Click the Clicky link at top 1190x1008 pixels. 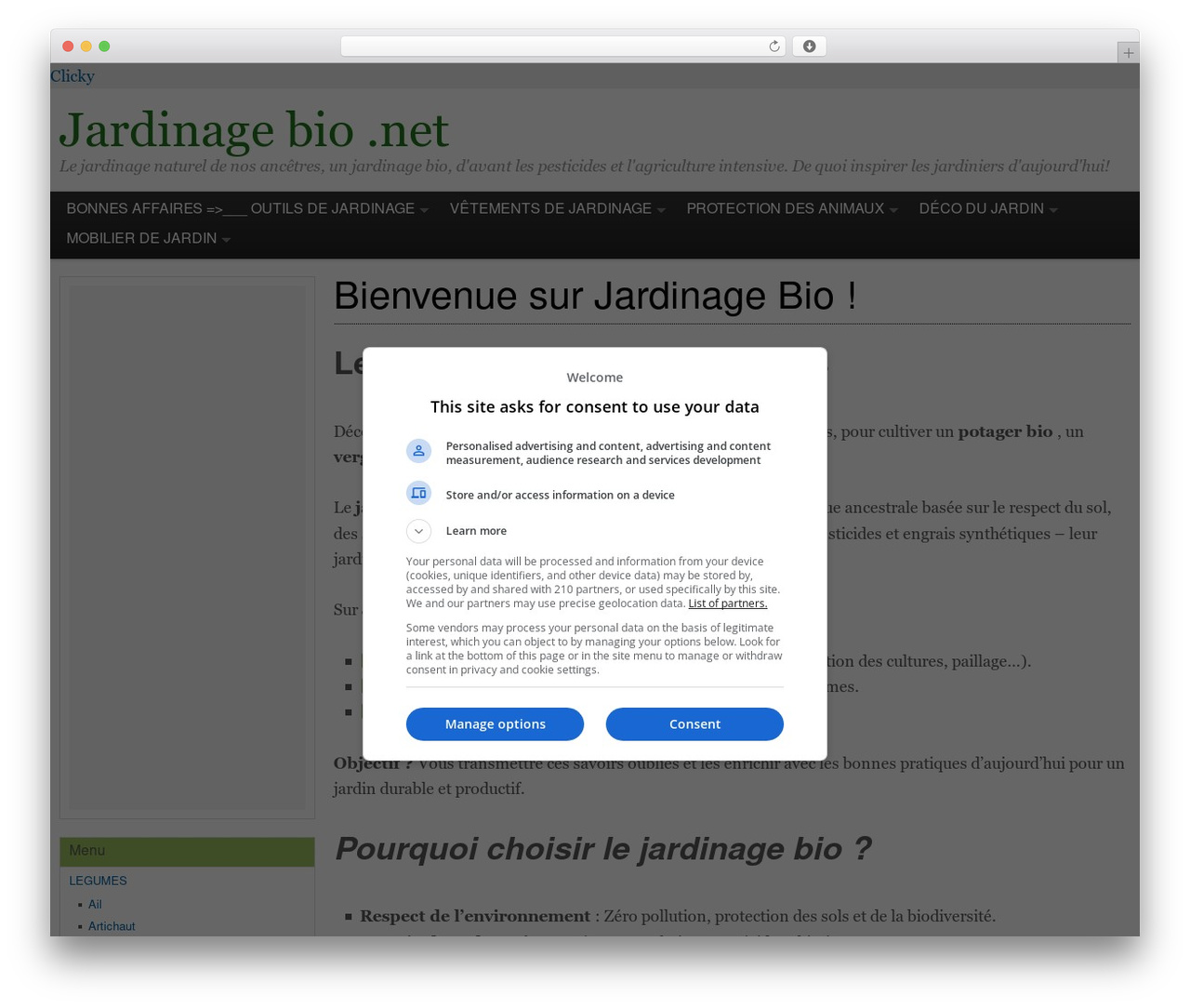73,76
